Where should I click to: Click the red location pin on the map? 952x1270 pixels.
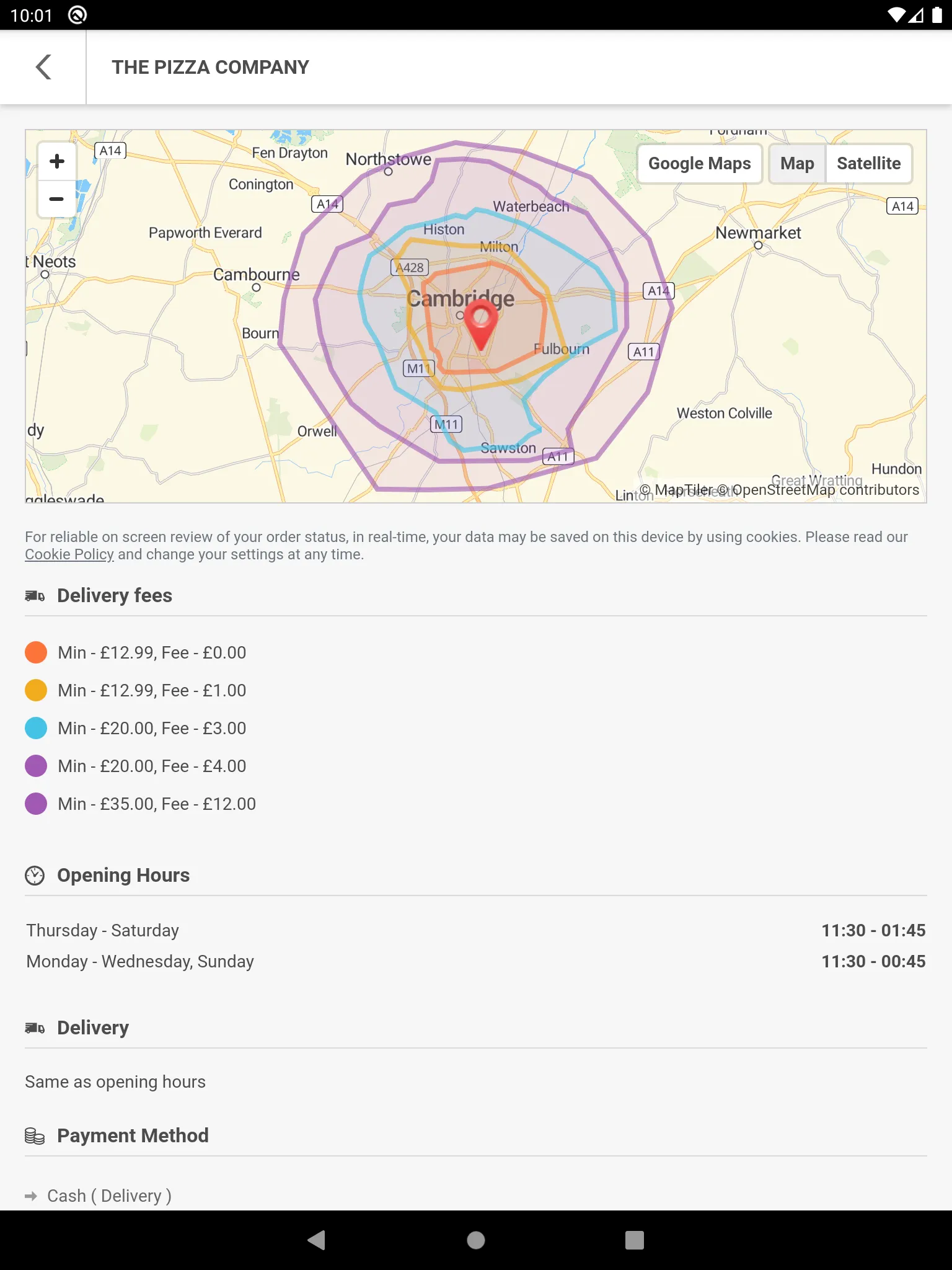pyautogui.click(x=481, y=324)
